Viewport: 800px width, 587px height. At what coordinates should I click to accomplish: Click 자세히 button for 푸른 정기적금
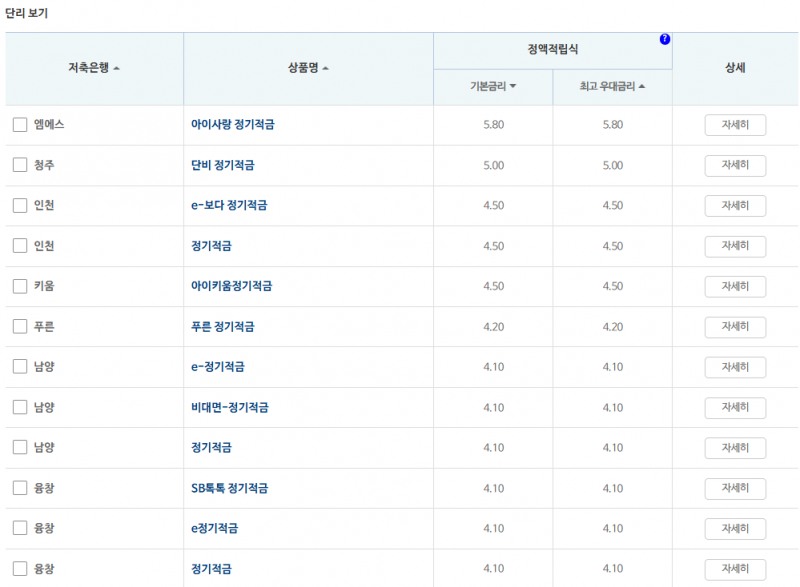[x=735, y=326]
